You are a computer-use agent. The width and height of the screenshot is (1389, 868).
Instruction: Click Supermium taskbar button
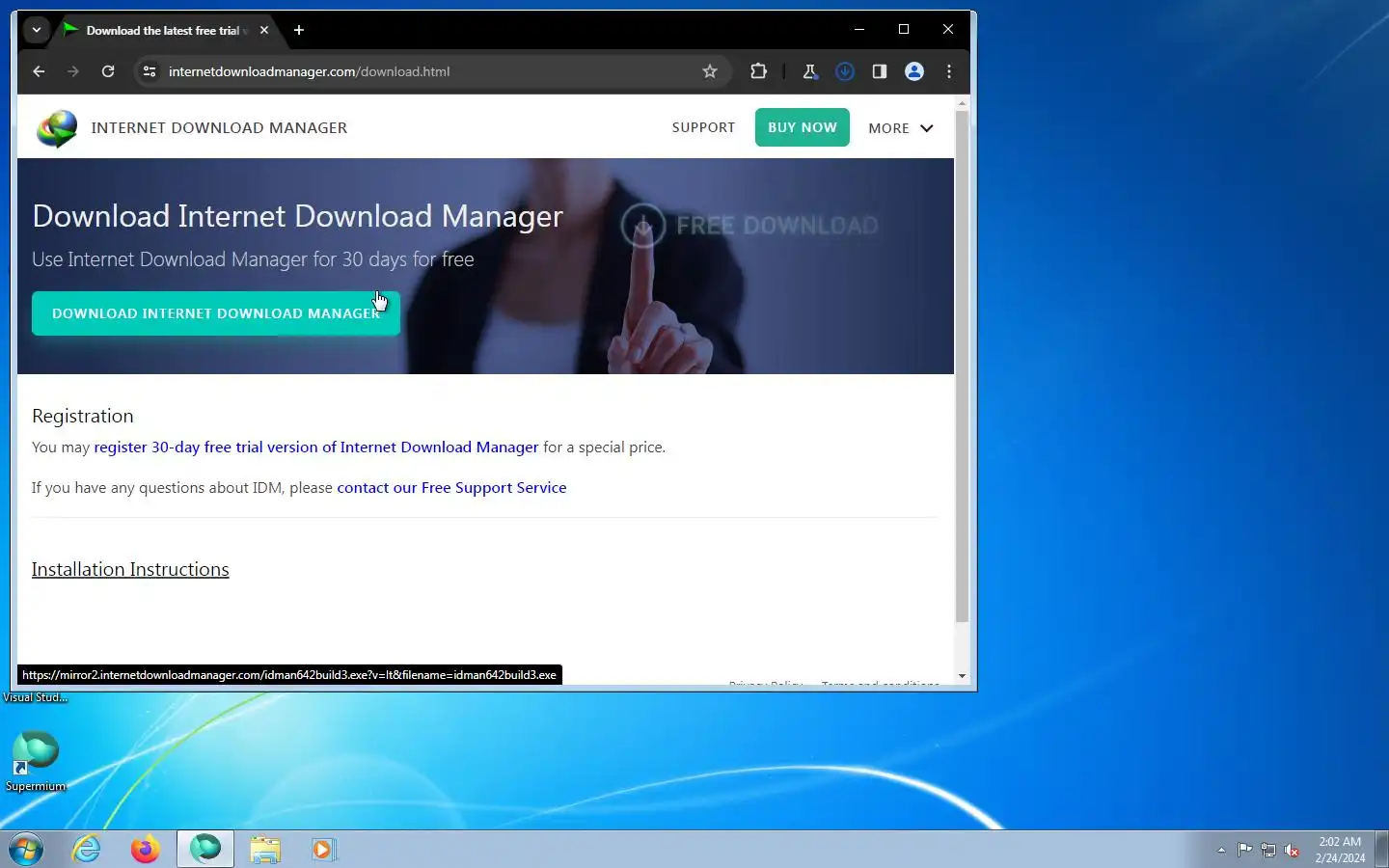click(x=205, y=850)
